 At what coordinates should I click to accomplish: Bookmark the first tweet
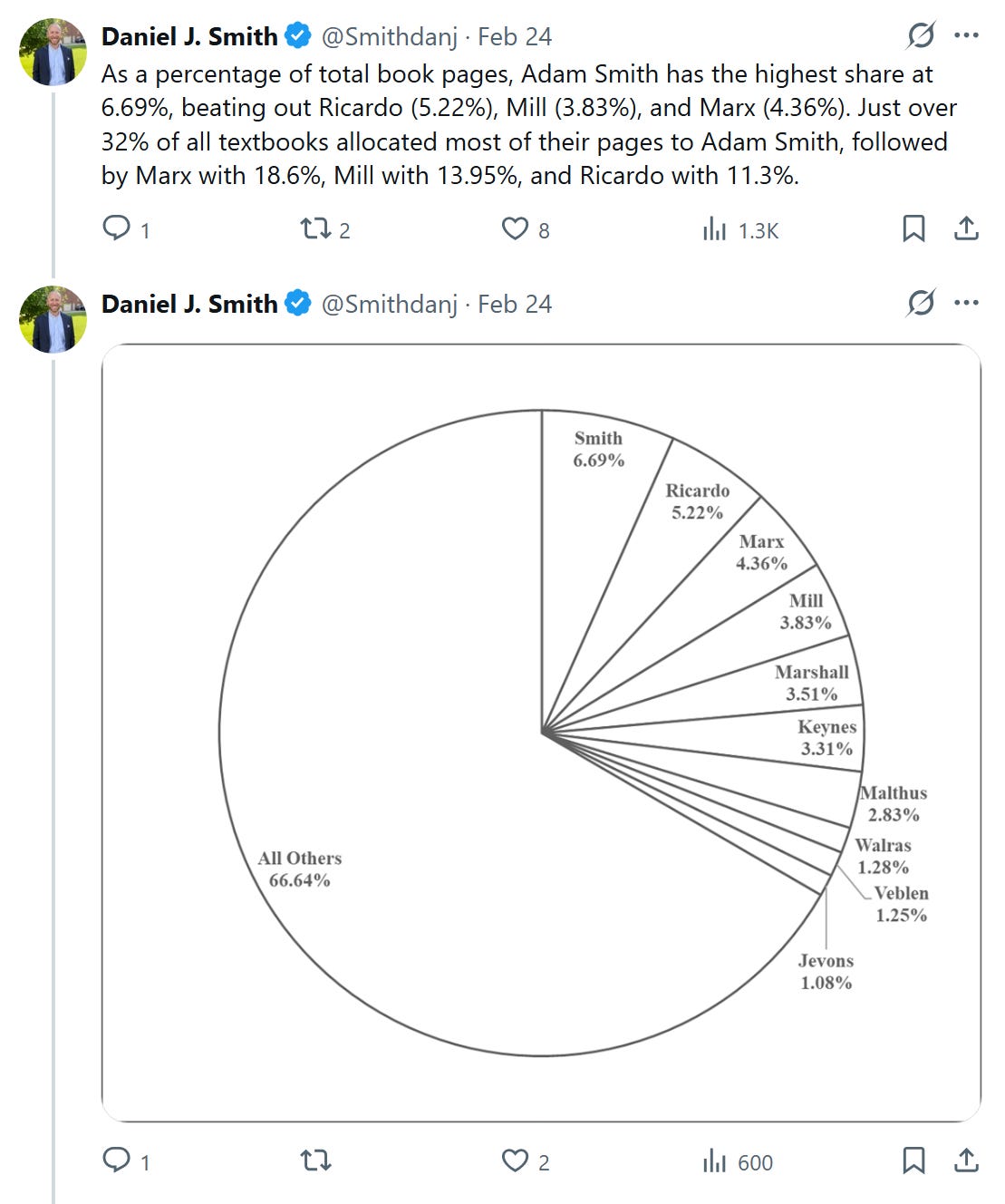(913, 228)
